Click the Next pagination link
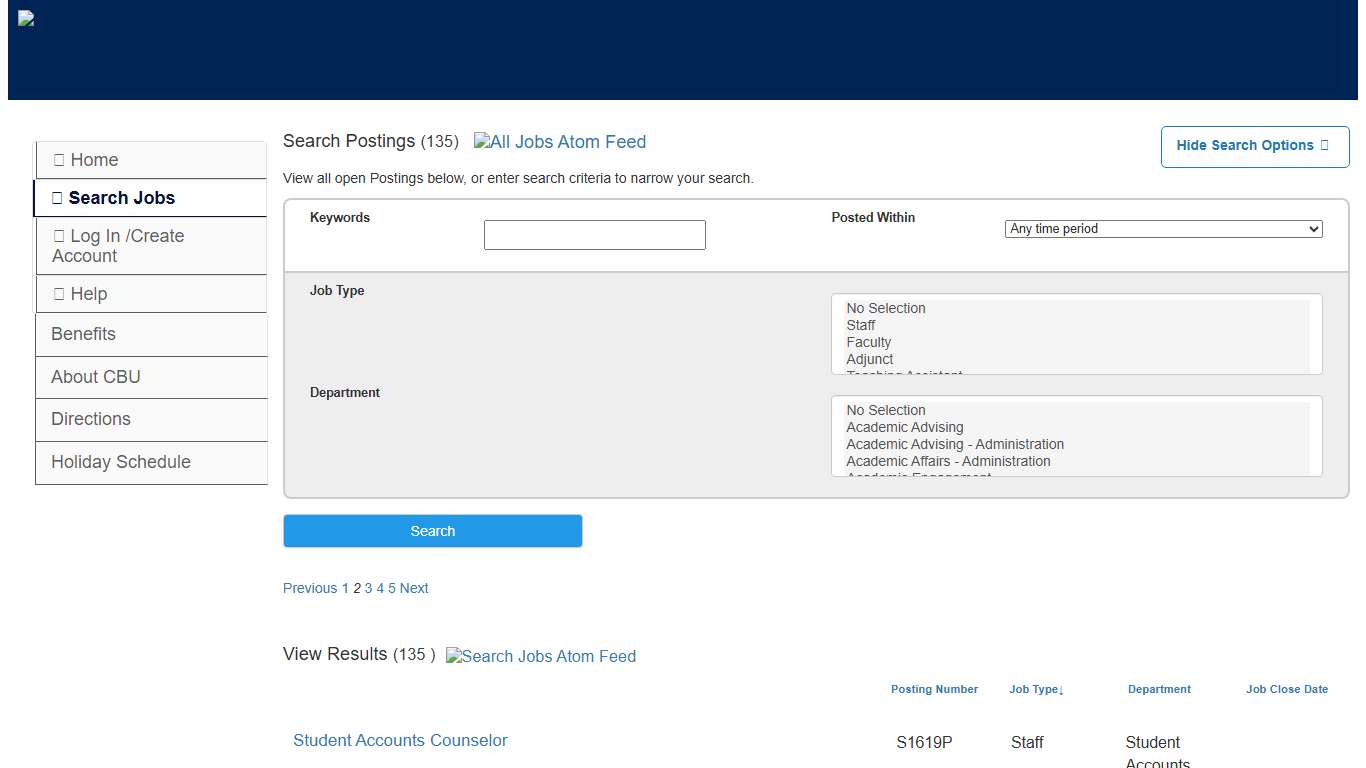The width and height of the screenshot is (1366, 768). [x=414, y=588]
